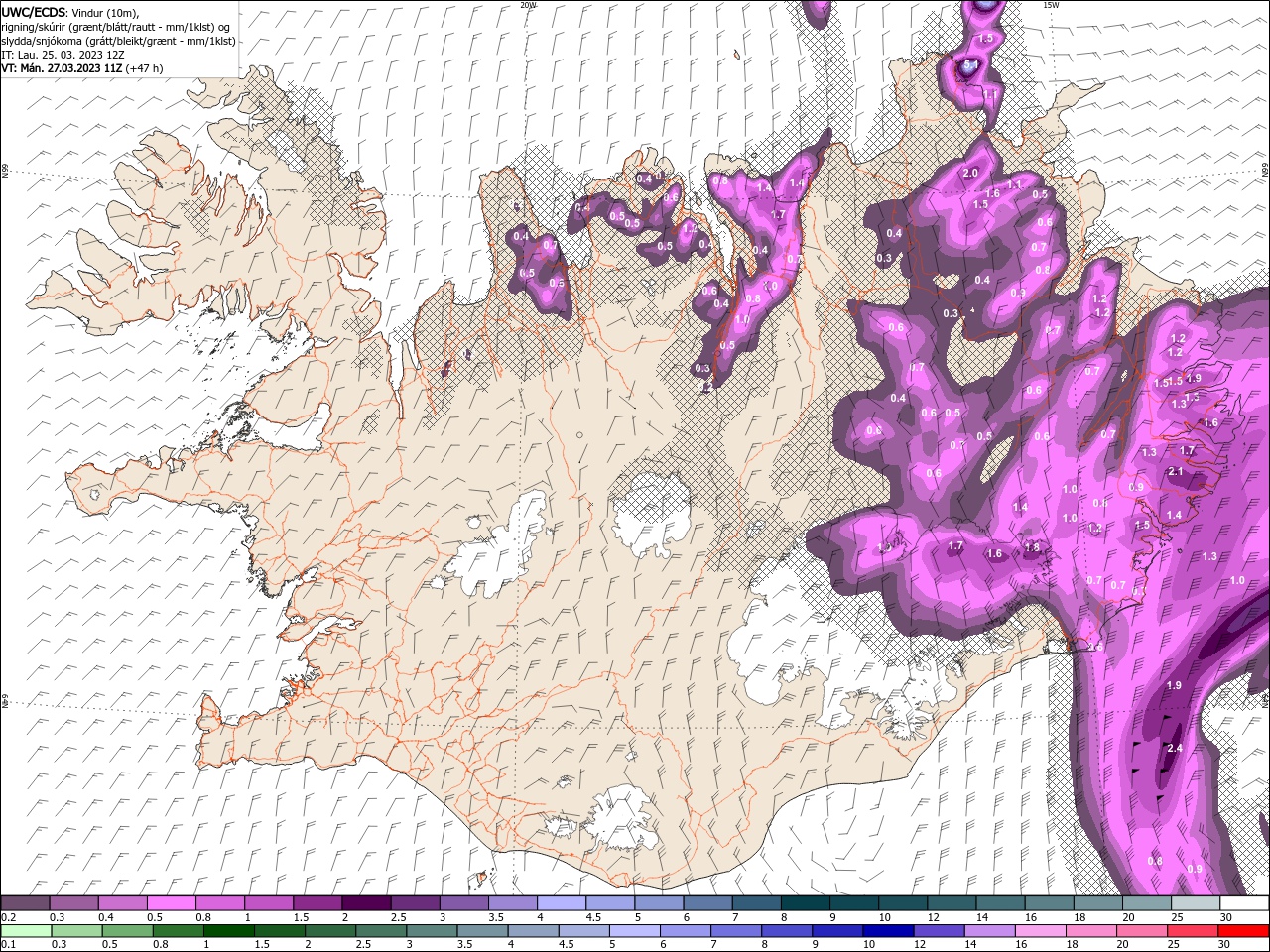Click the "20W" longitude label

pos(528,5)
